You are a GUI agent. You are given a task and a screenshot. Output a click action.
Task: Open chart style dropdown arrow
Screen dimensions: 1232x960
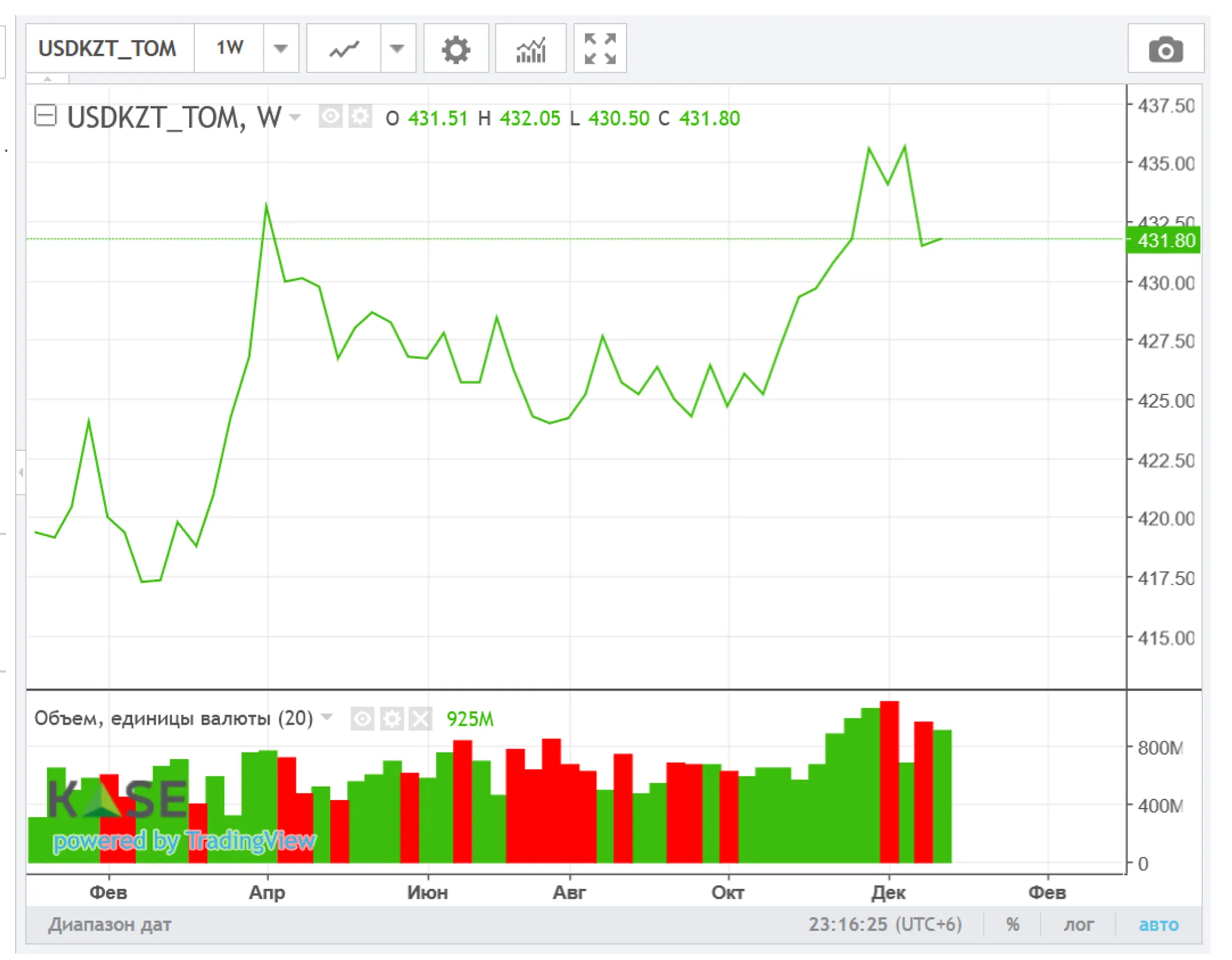pyautogui.click(x=397, y=48)
